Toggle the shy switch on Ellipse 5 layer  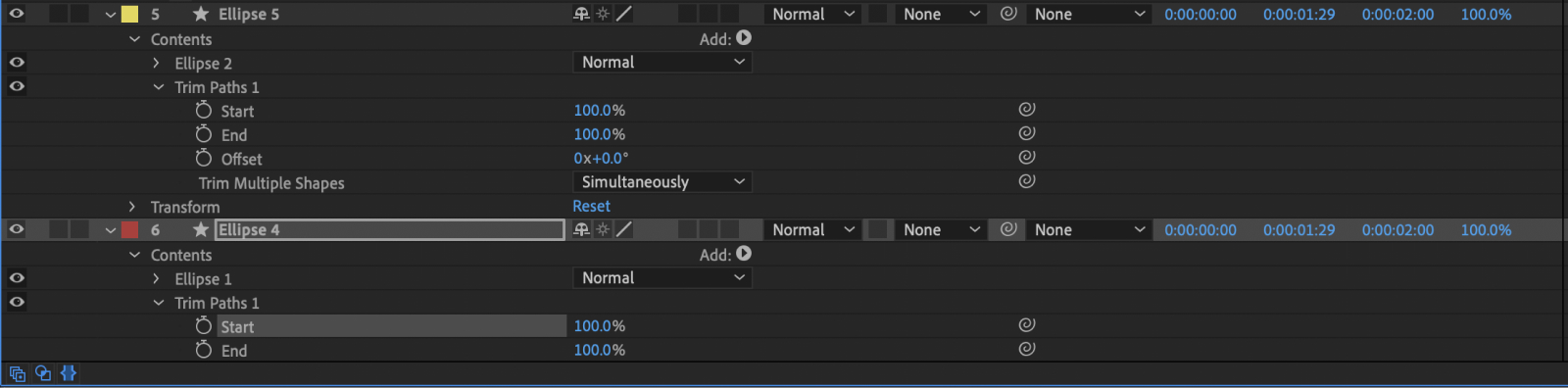pos(581,14)
